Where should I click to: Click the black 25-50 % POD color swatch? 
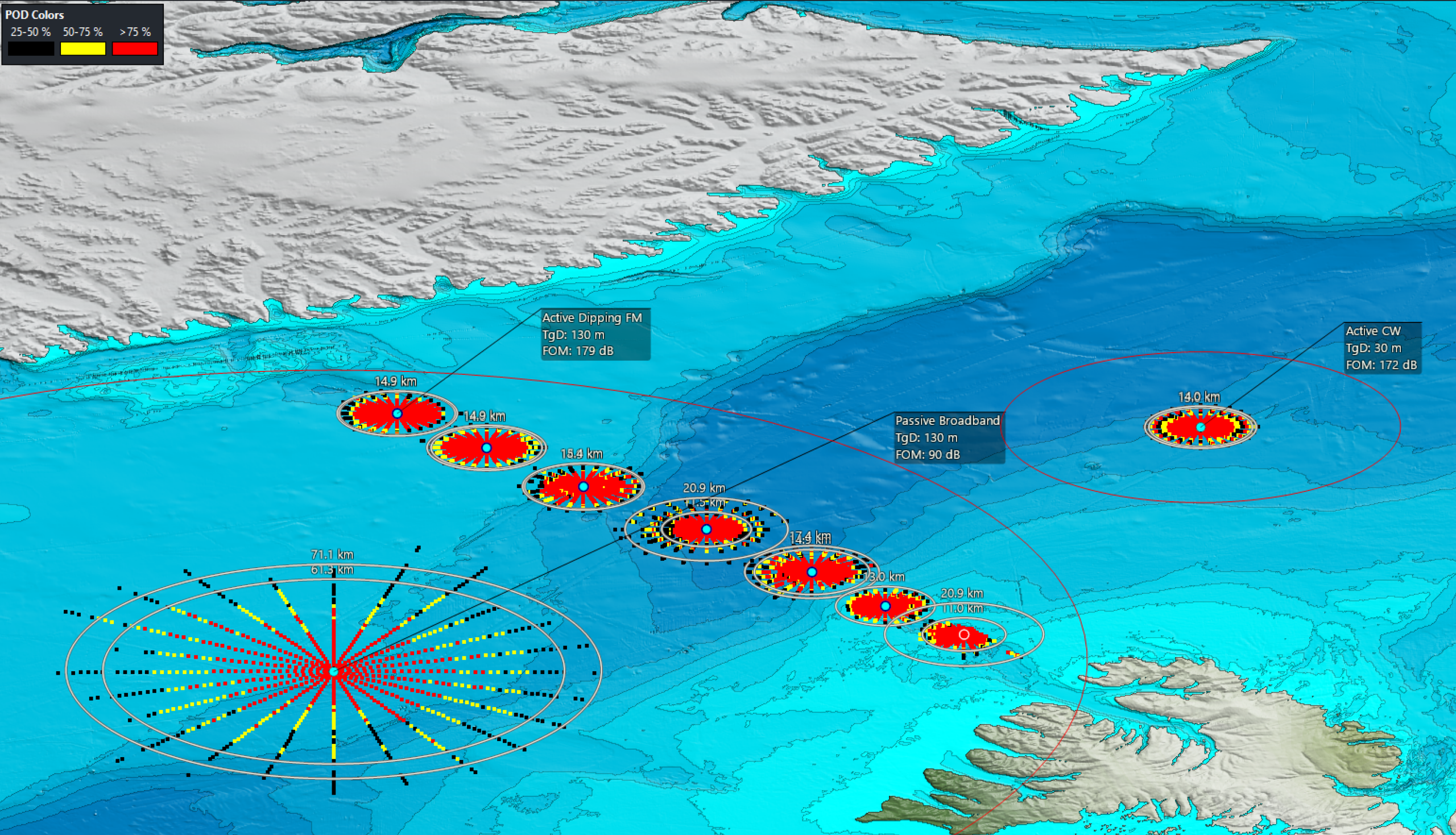31,49
